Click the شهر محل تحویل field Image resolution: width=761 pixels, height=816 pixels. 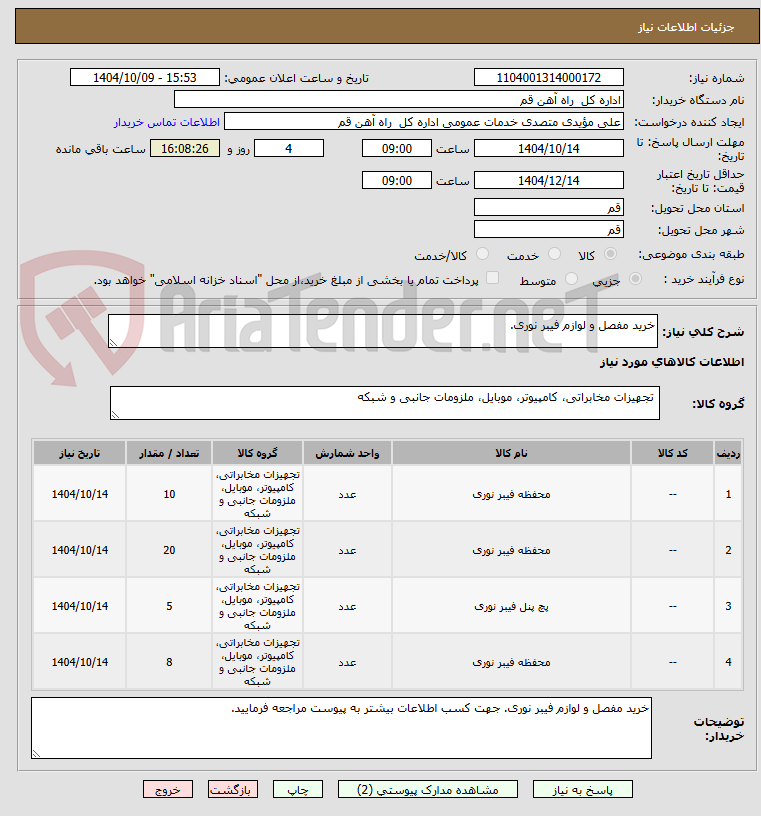(549, 230)
